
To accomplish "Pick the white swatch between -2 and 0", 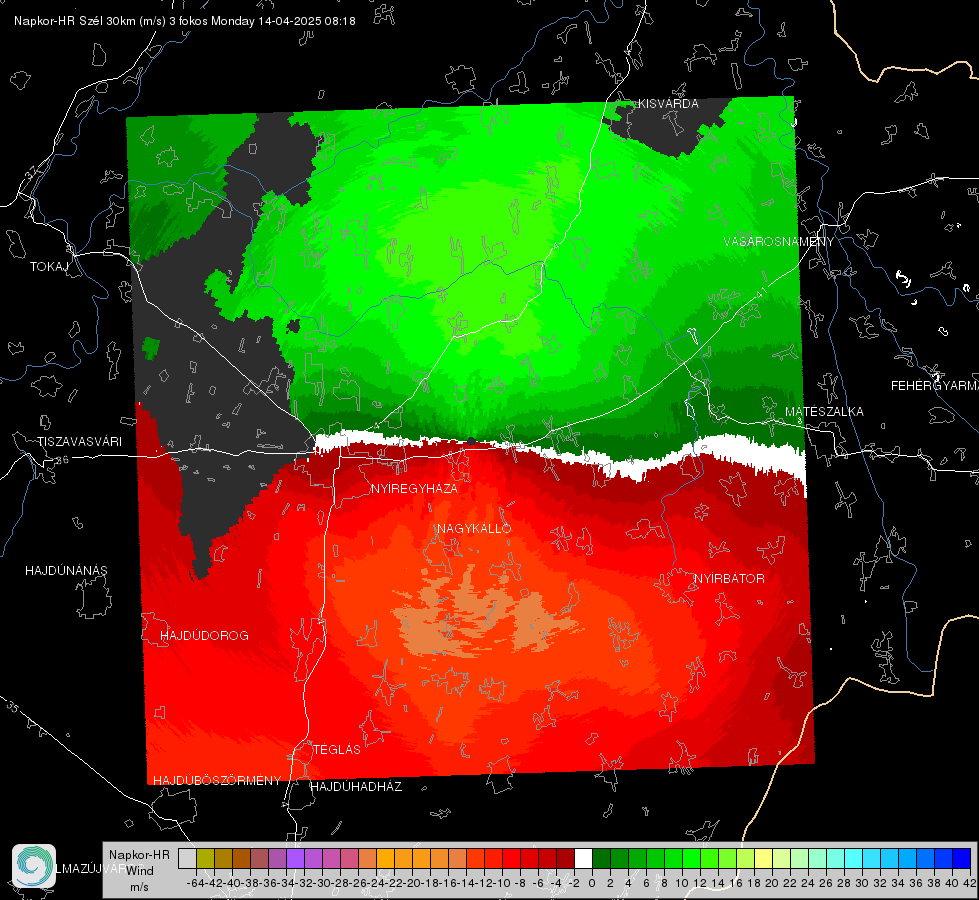I will (583, 859).
